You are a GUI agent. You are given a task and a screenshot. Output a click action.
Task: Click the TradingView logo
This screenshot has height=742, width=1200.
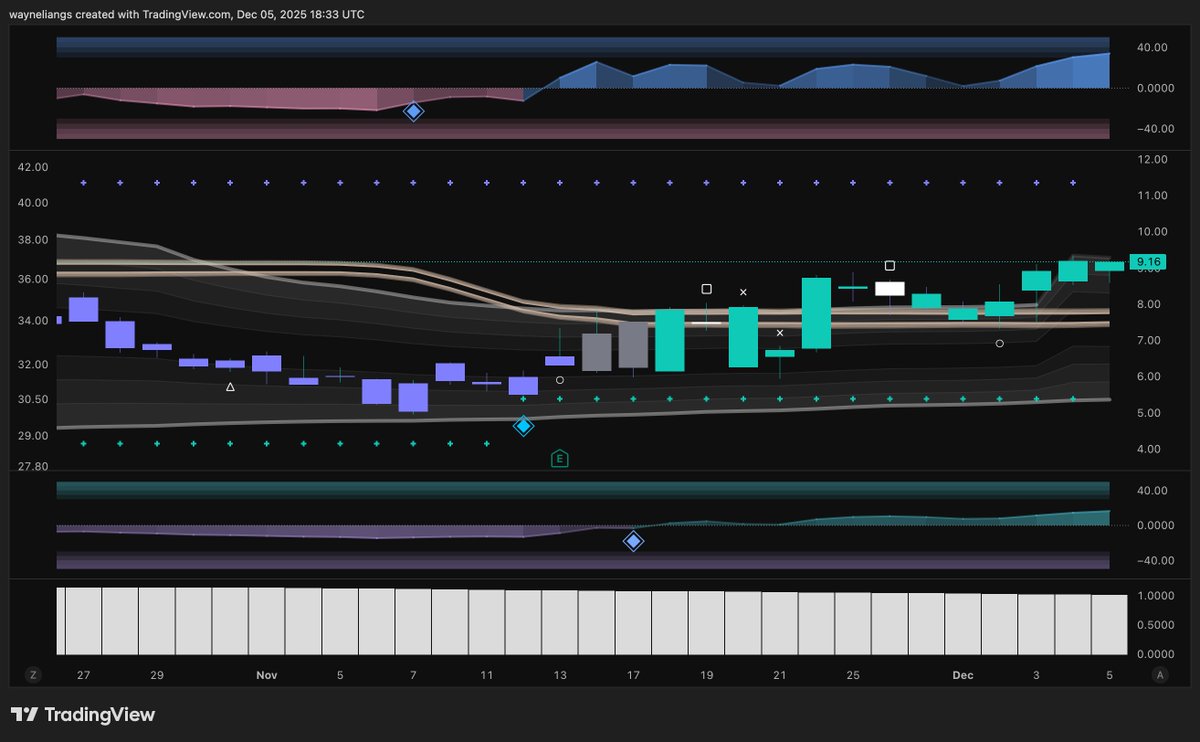tap(83, 715)
